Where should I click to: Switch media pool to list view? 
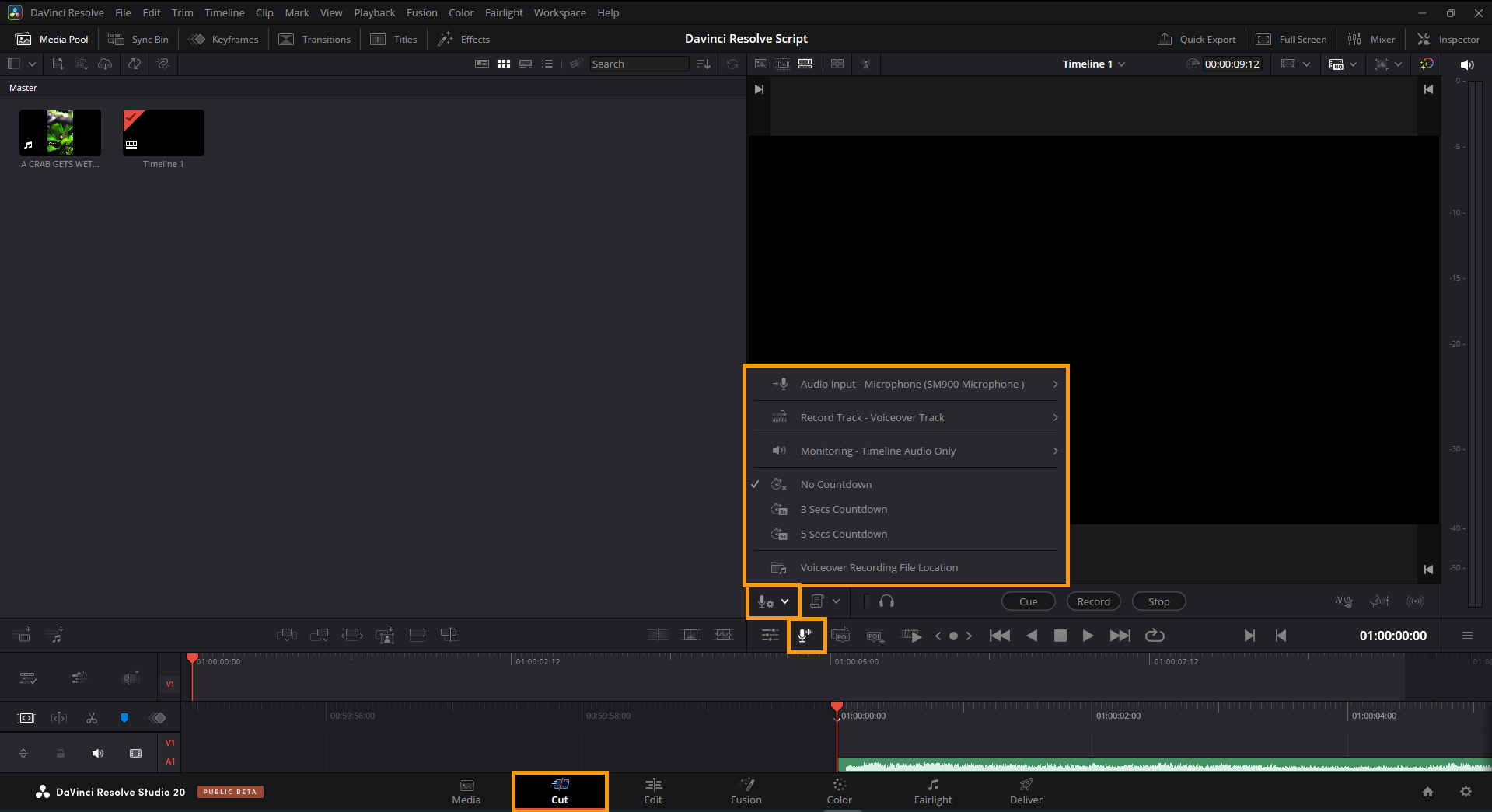(547, 64)
